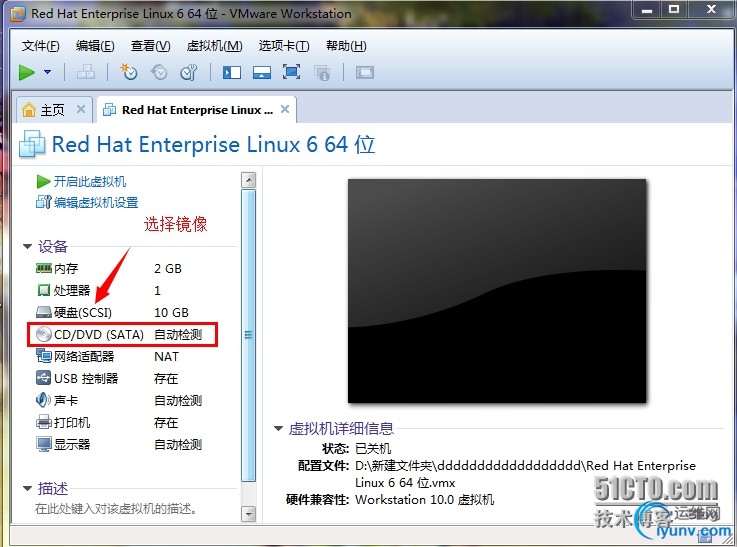737x547 pixels.
Task: Enter full screen mode icon
Action: [291, 72]
